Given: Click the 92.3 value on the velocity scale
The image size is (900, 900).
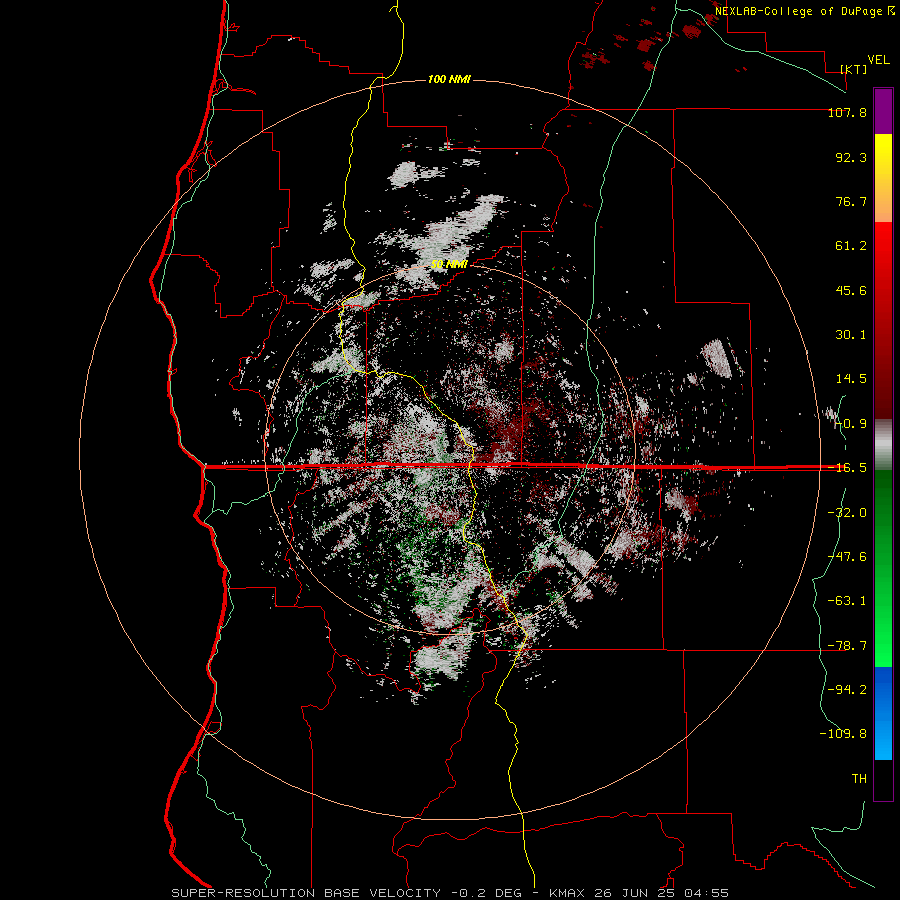Looking at the screenshot, I should coord(851,157).
